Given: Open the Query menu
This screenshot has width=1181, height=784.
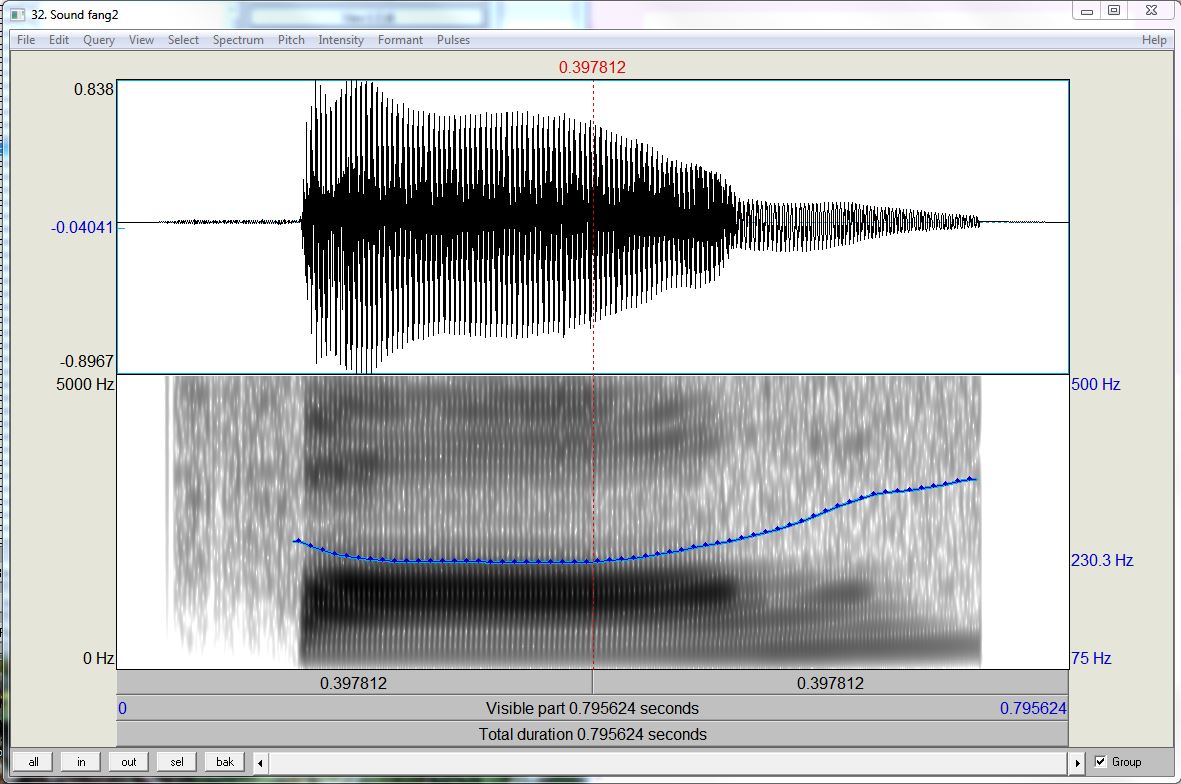Looking at the screenshot, I should click(99, 40).
